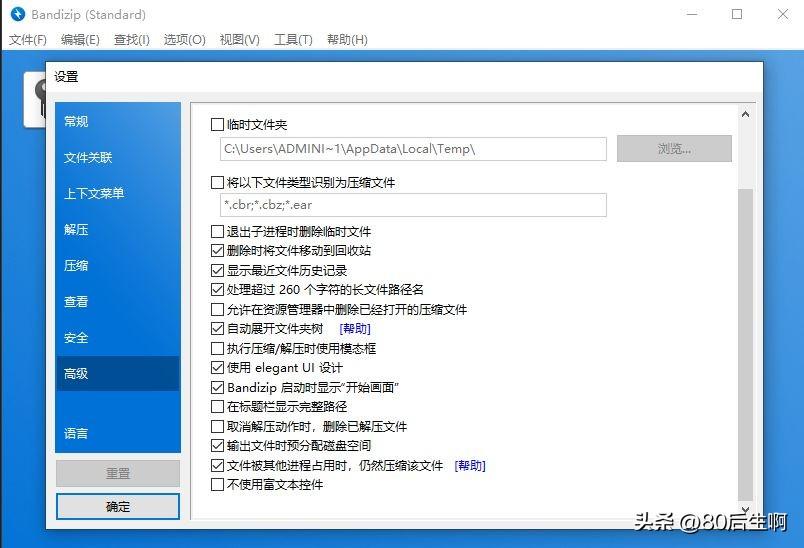Open the 查找(I) menu

[132, 39]
